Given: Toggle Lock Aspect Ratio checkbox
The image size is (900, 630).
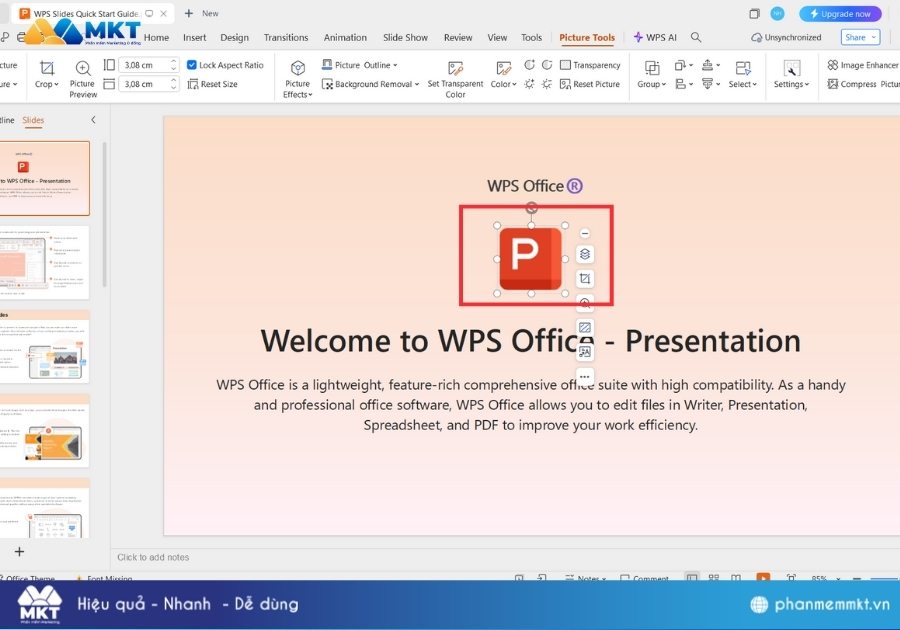Looking at the screenshot, I should (192, 65).
